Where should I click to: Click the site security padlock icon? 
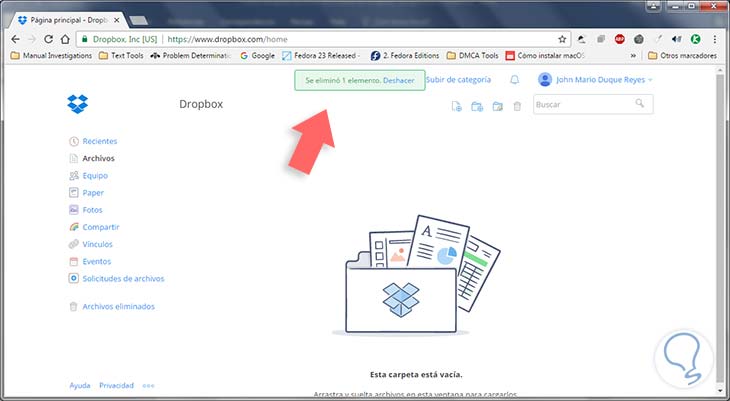(x=84, y=39)
